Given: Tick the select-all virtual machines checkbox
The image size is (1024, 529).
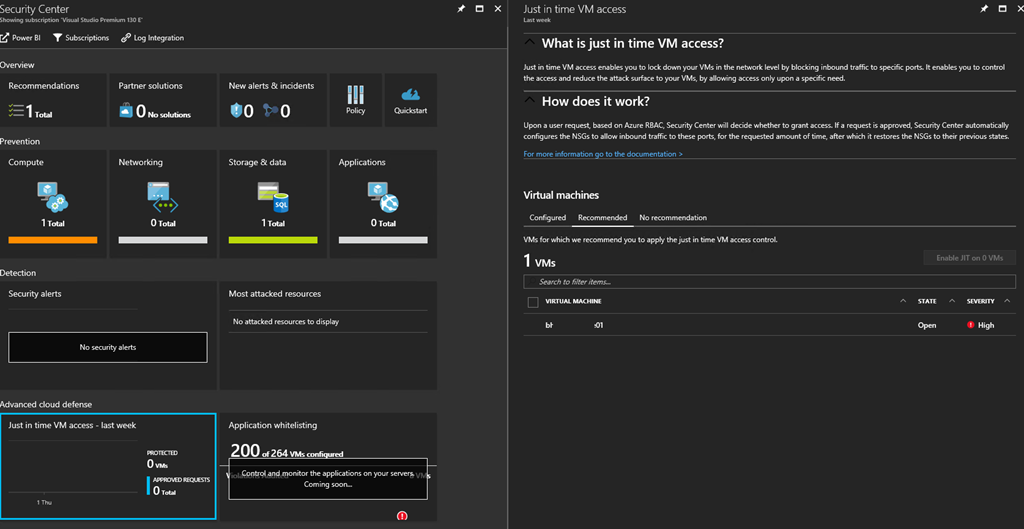Looking at the screenshot, I should point(533,302).
